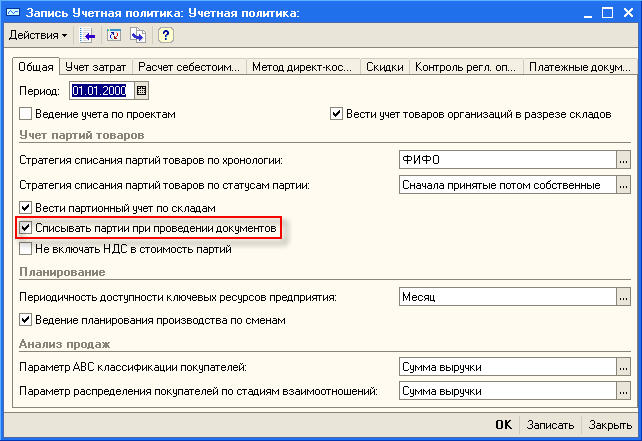The width and height of the screenshot is (642, 441).
Task: Open help with the question mark icon
Action: [166, 35]
